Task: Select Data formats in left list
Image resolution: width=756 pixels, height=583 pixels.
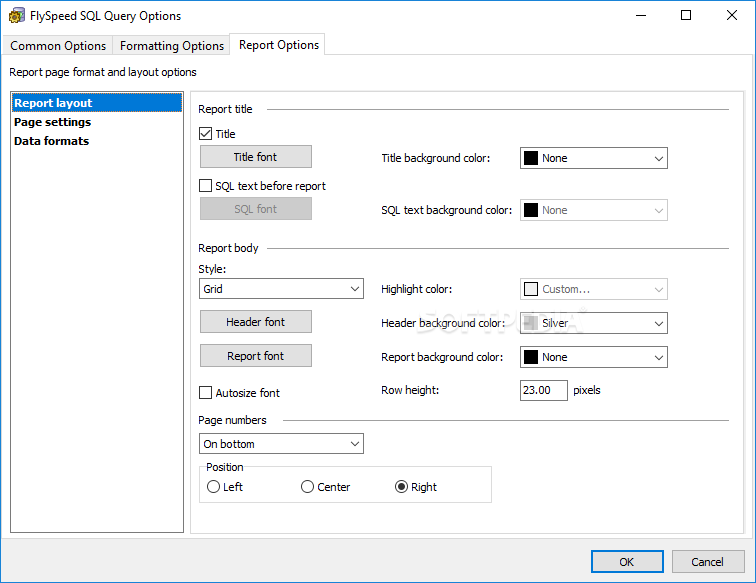Action: (x=52, y=141)
